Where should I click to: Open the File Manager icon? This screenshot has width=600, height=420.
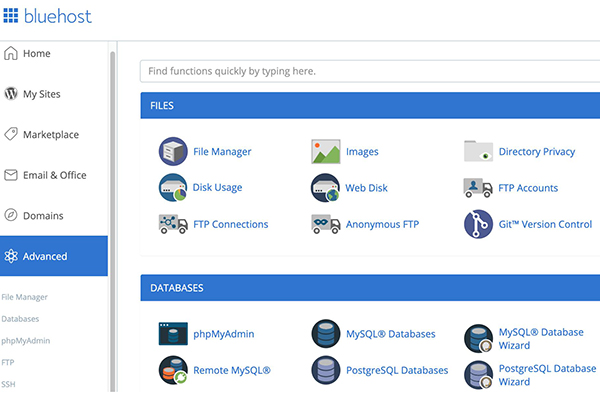(x=173, y=152)
